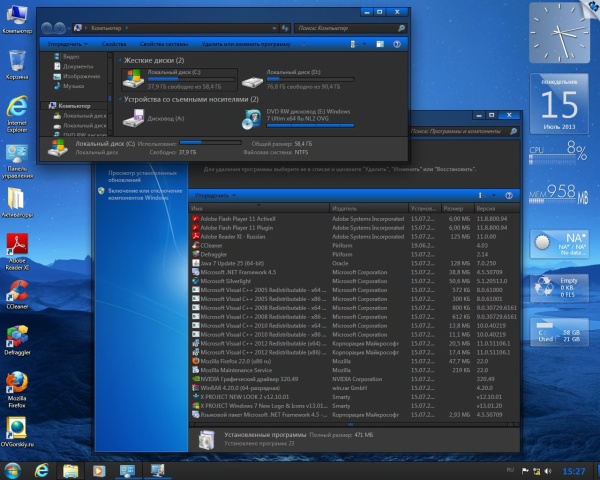
Task: Launch CCleaner from the desktop icon
Action: [16, 291]
